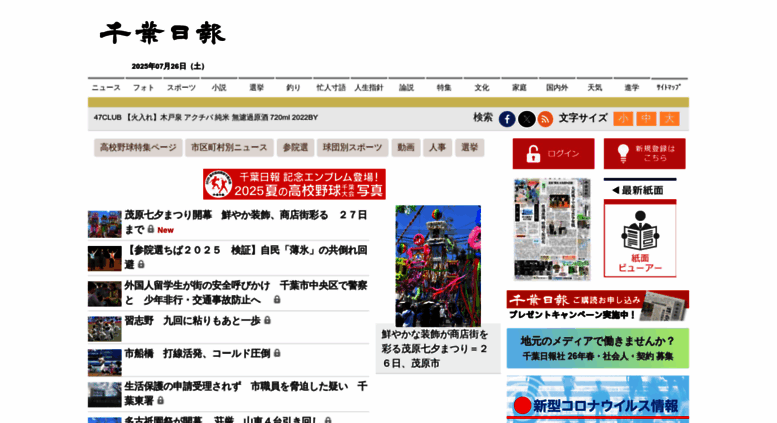Click the date 2025年07月26日（土）

click(x=168, y=66)
